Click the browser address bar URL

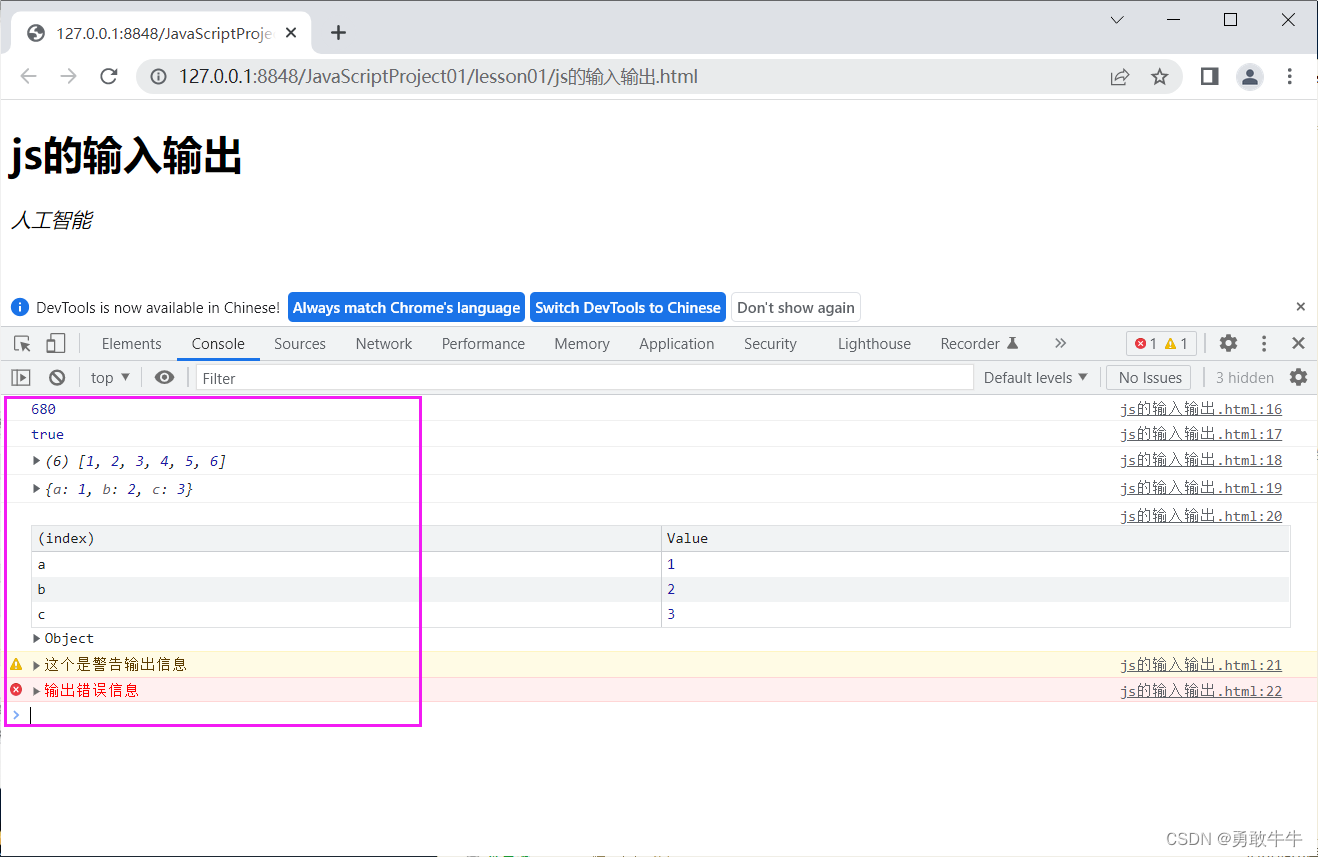tap(438, 77)
